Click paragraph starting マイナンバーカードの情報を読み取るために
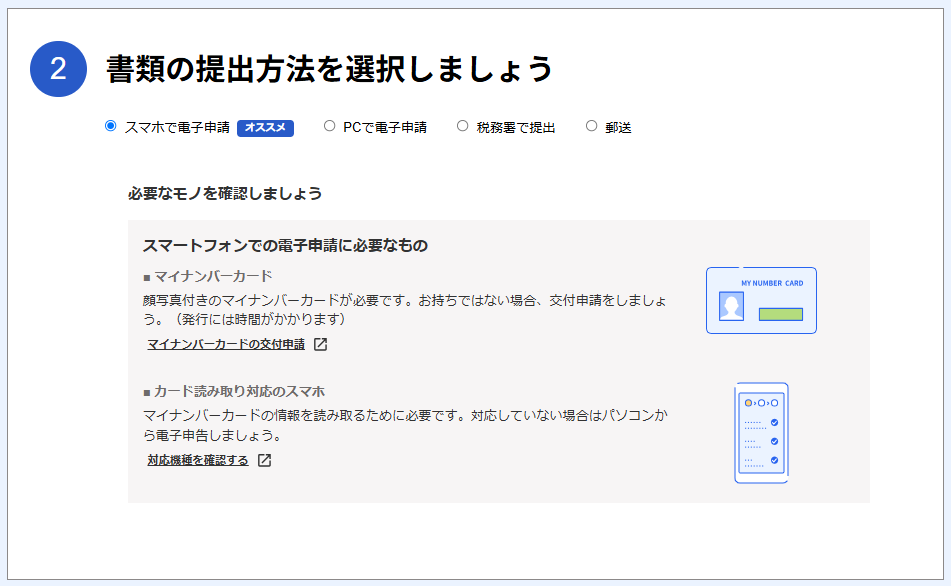 (x=405, y=425)
